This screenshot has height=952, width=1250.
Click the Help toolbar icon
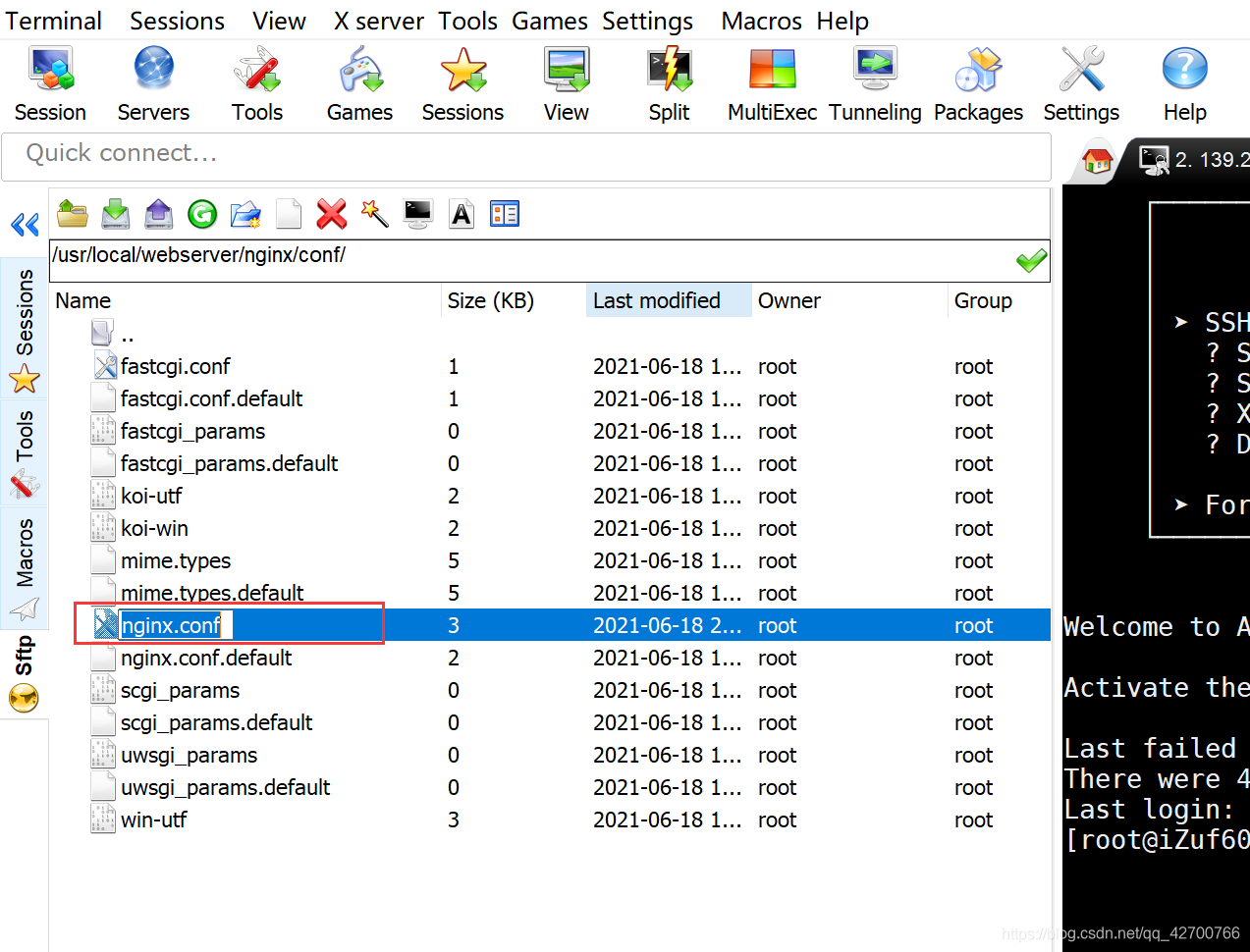[x=1184, y=85]
